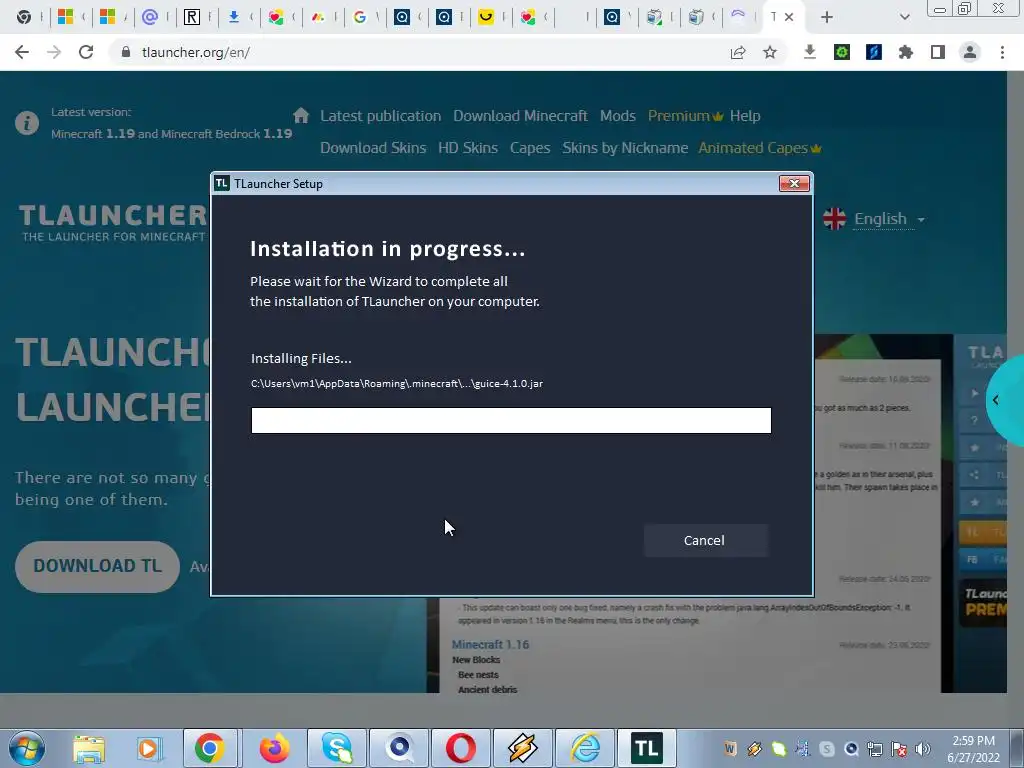Open the Download Skins link
Image resolution: width=1024 pixels, height=768 pixels.
point(373,148)
